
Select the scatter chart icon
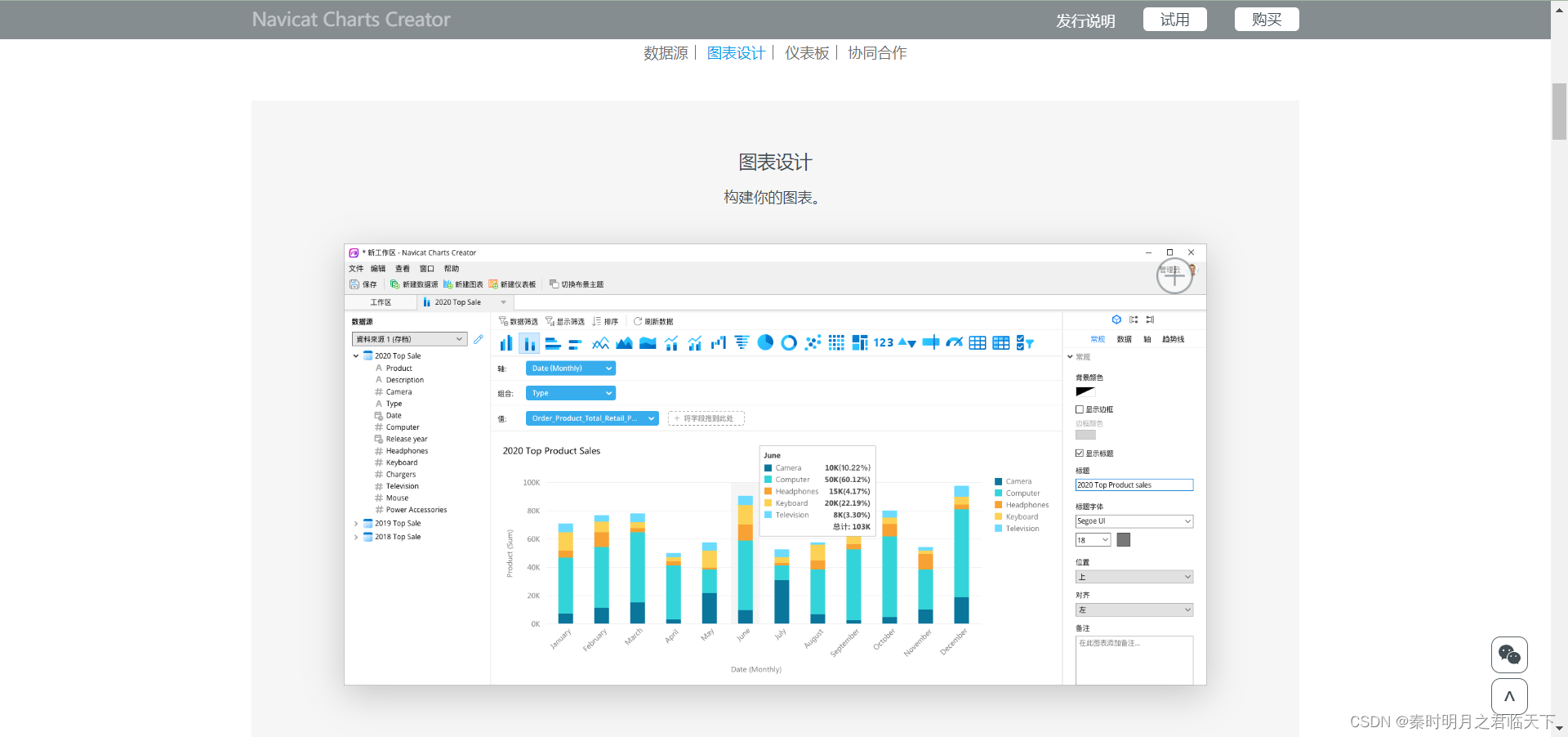tap(813, 343)
